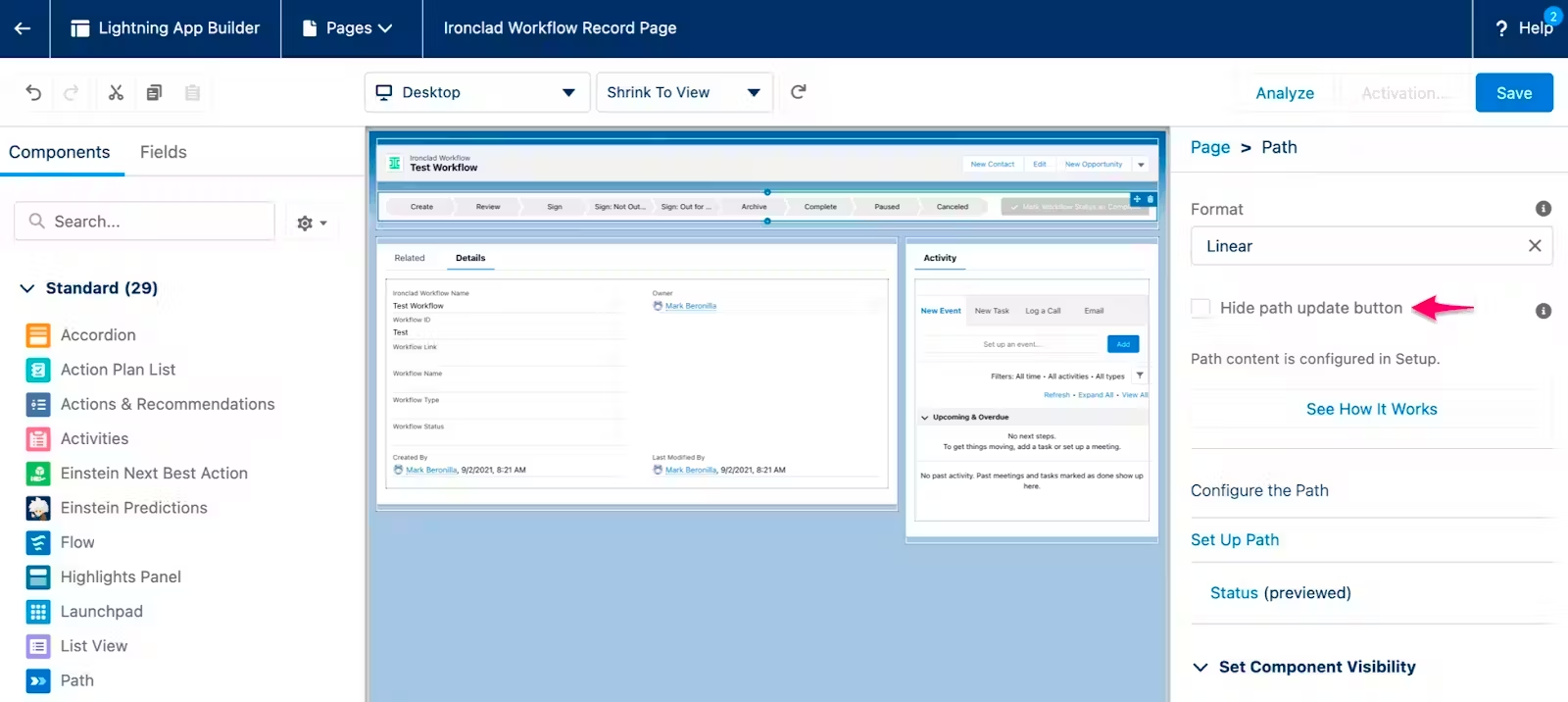Viewport: 1568px width, 702px height.
Task: Delete the selected Path component
Action: 1151,199
